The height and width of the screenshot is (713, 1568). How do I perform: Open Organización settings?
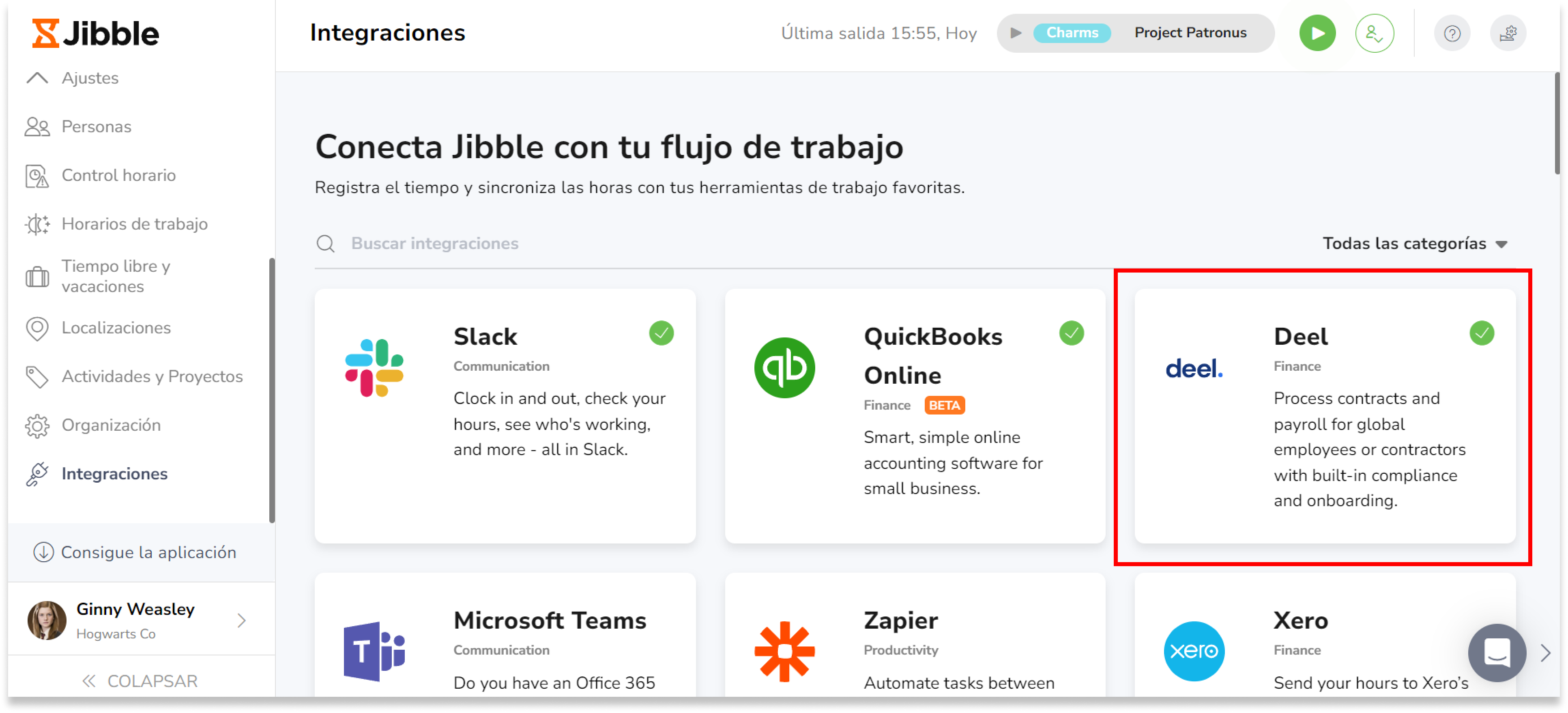(x=112, y=425)
